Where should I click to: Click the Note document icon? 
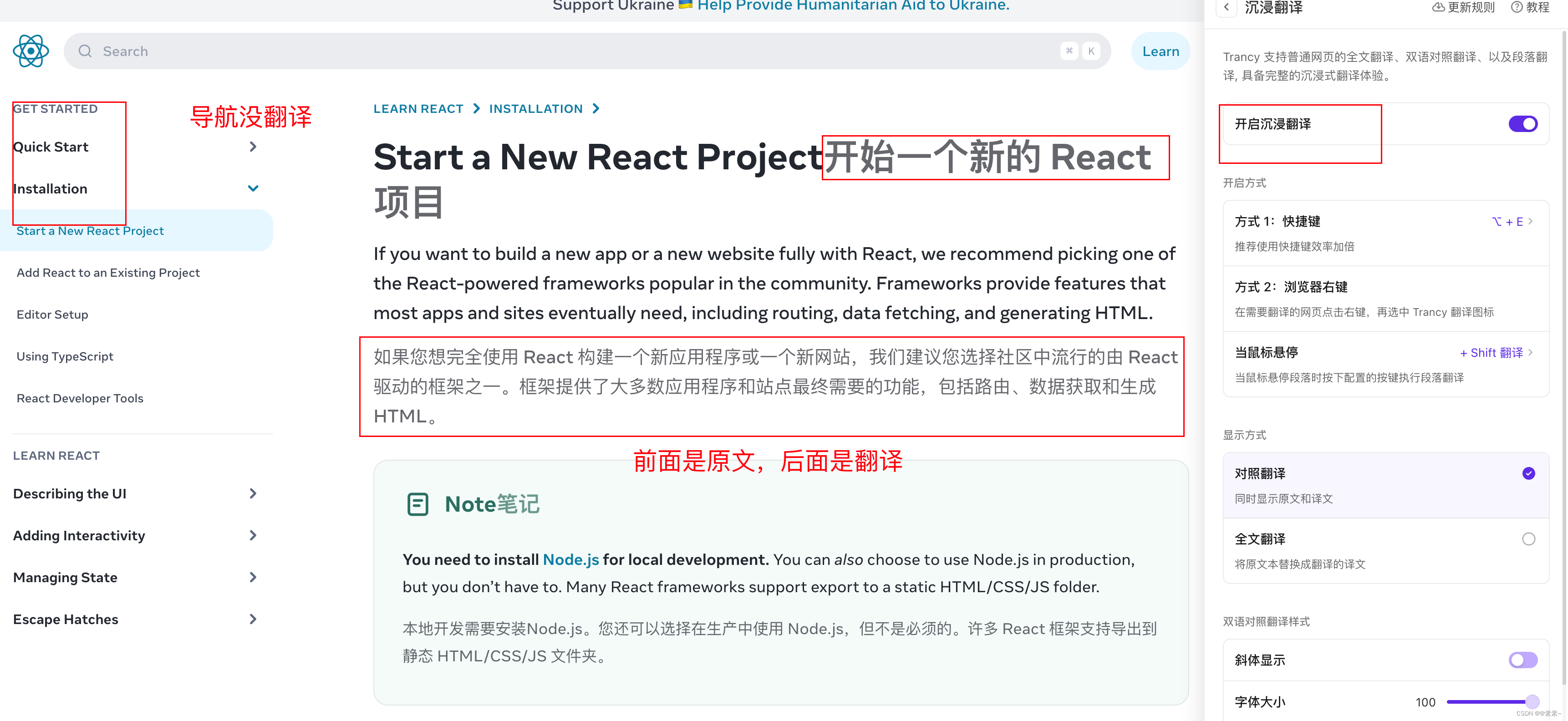pos(417,504)
